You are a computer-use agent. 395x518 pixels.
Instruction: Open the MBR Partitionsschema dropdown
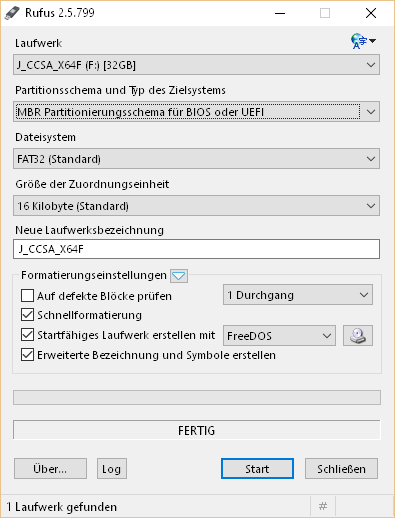click(x=196, y=112)
